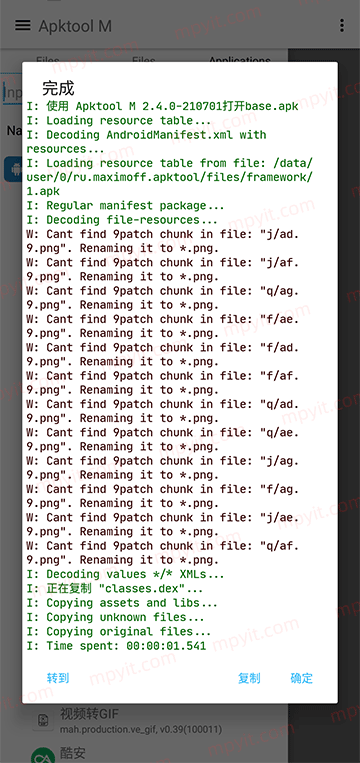Select the 视频转GIF list entry

(x=161, y=720)
